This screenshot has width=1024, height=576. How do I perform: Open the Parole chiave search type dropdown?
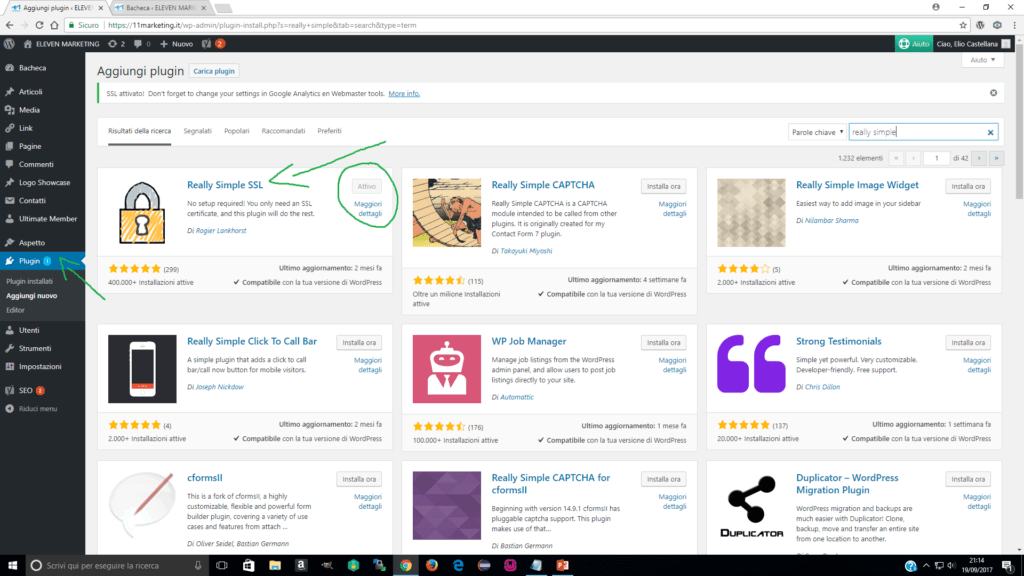coord(817,132)
